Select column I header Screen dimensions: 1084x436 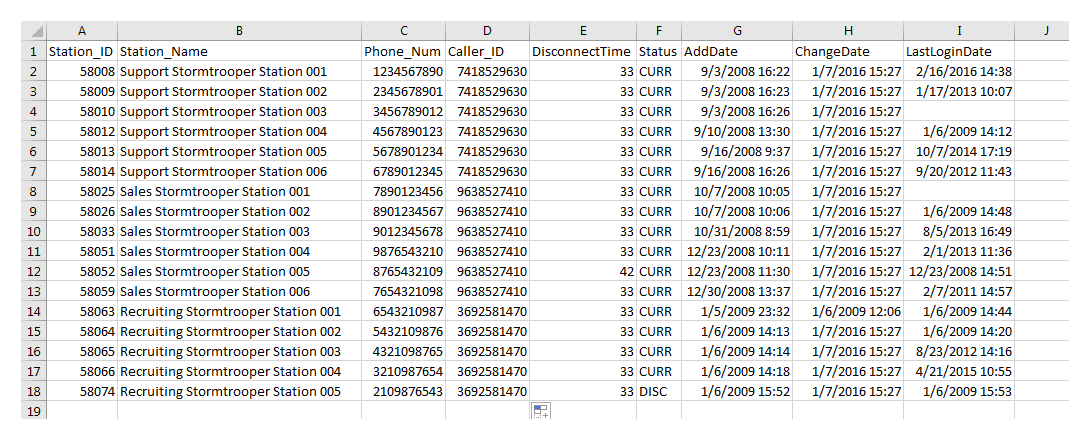tap(959, 31)
